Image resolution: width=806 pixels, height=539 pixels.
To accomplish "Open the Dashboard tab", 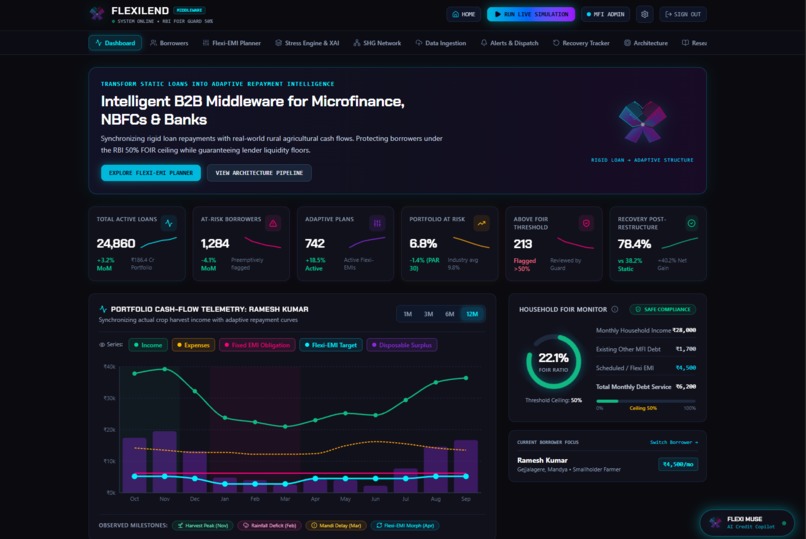I will coord(115,43).
